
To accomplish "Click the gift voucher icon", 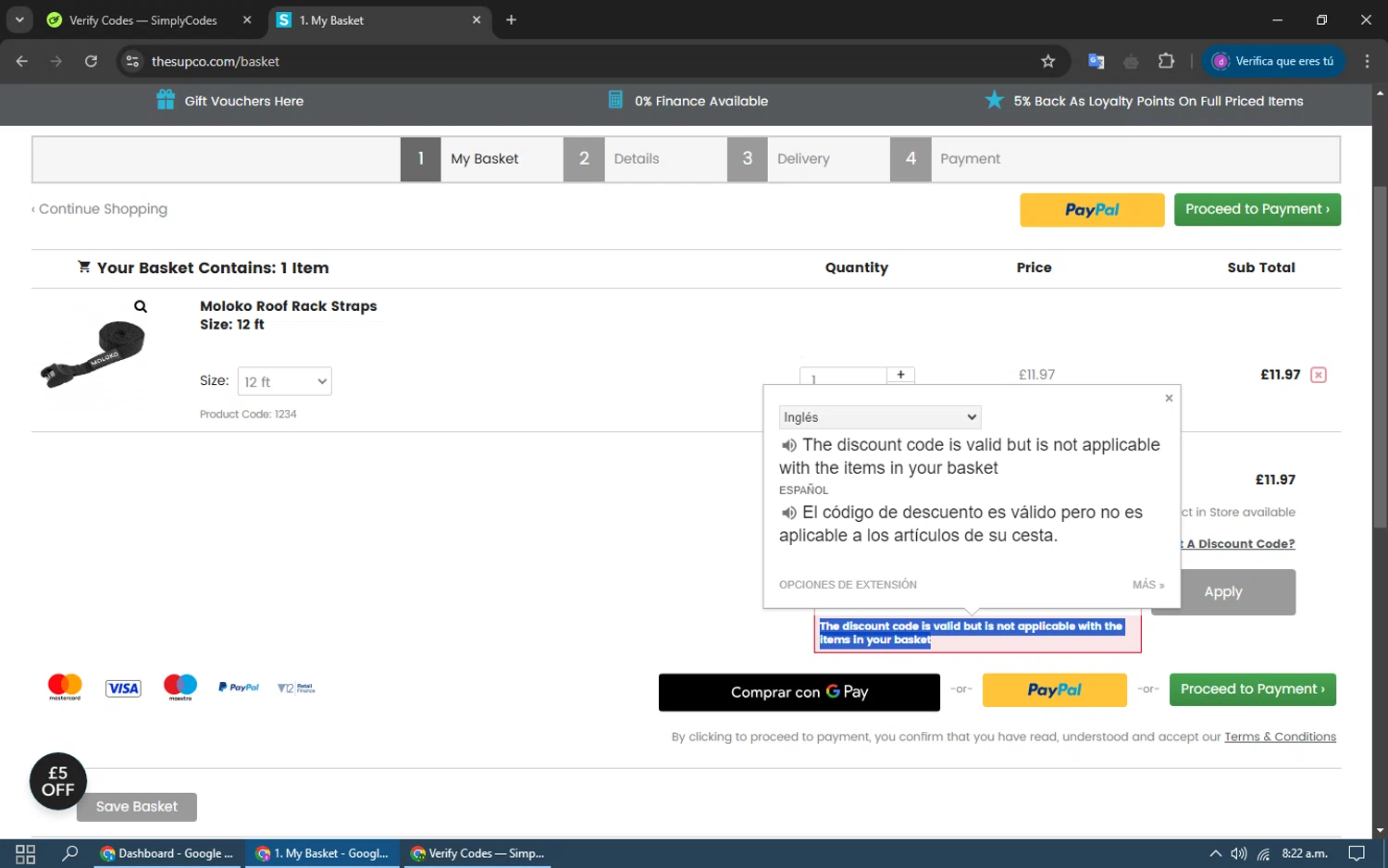I will (166, 100).
